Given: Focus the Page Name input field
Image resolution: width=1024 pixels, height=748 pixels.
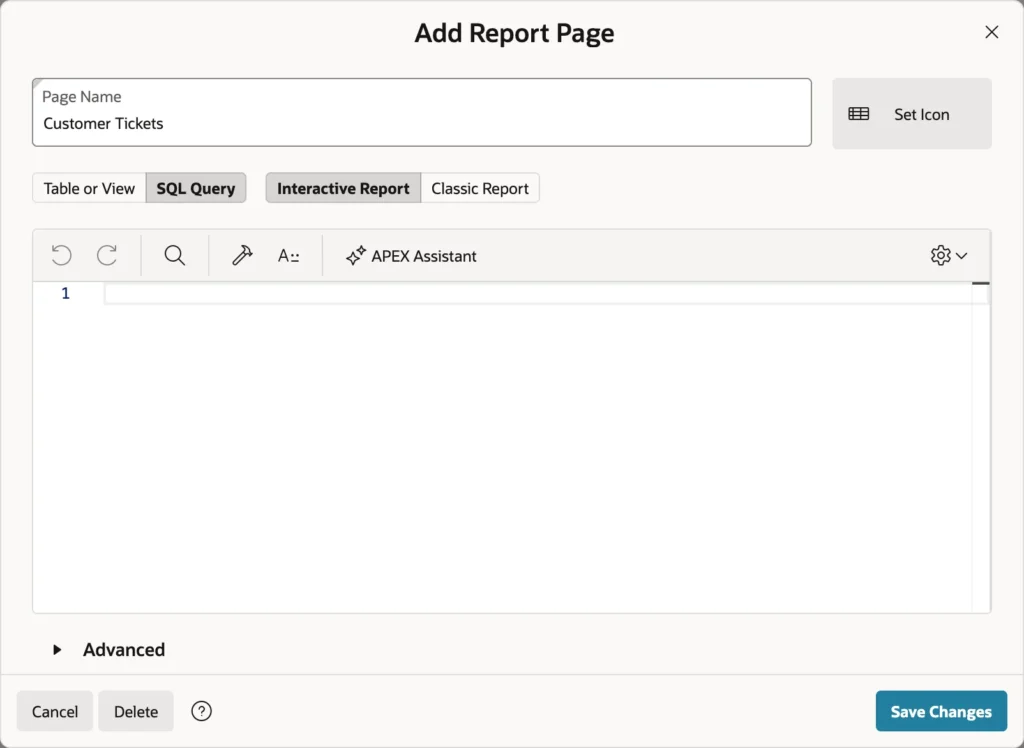Looking at the screenshot, I should click(422, 112).
